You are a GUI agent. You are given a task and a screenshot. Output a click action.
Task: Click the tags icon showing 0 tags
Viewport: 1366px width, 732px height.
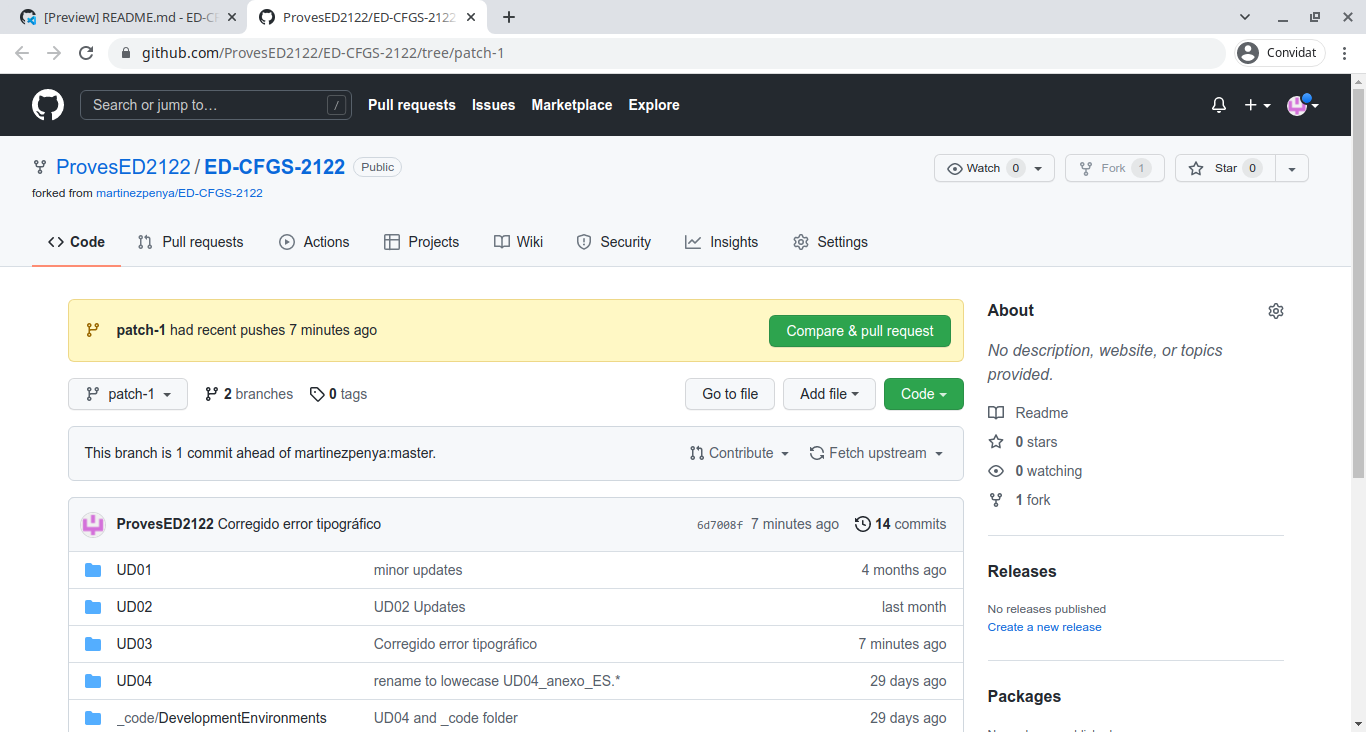[x=317, y=394]
